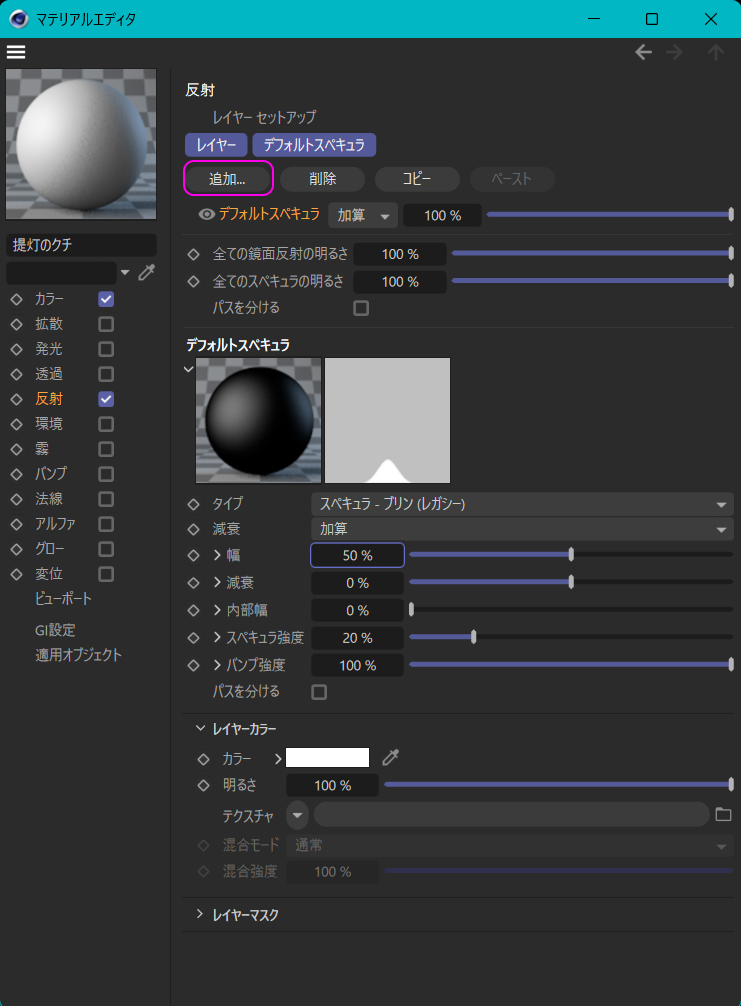
Task: Click the eyedropper under material name
Action: [147, 273]
